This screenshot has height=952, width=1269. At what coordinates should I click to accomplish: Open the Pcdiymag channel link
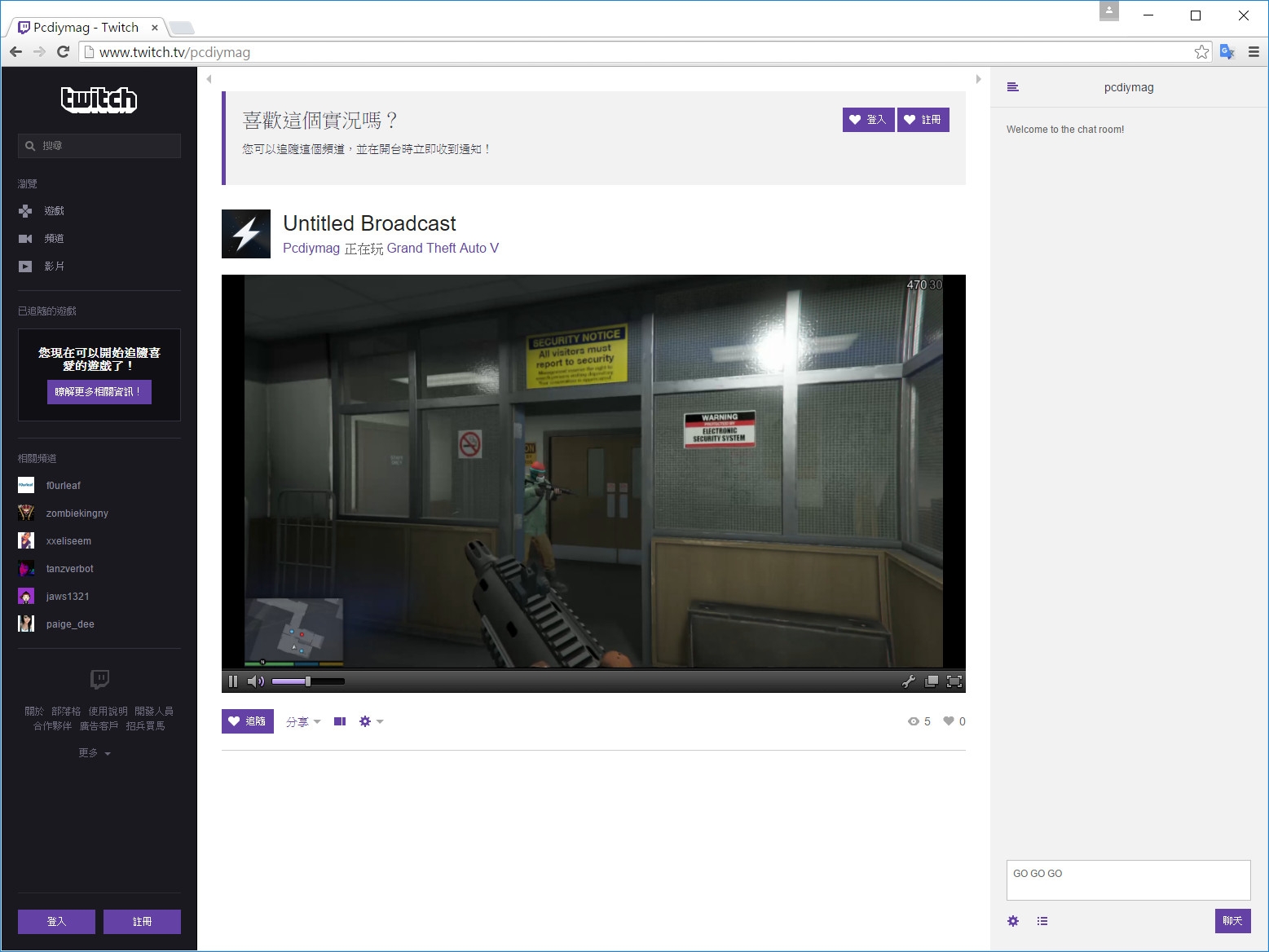(x=311, y=249)
